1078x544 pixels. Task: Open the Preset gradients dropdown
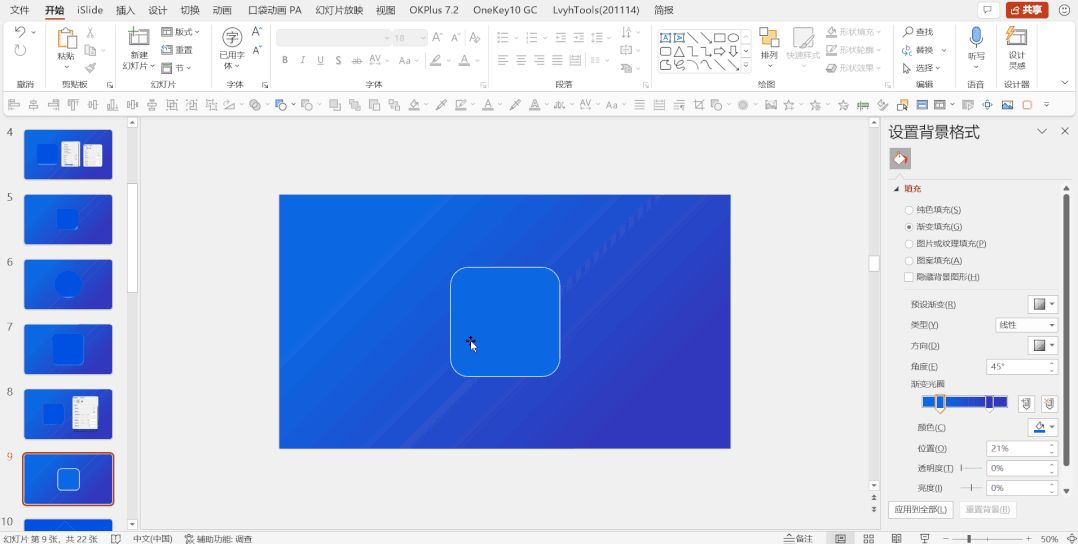click(1042, 304)
